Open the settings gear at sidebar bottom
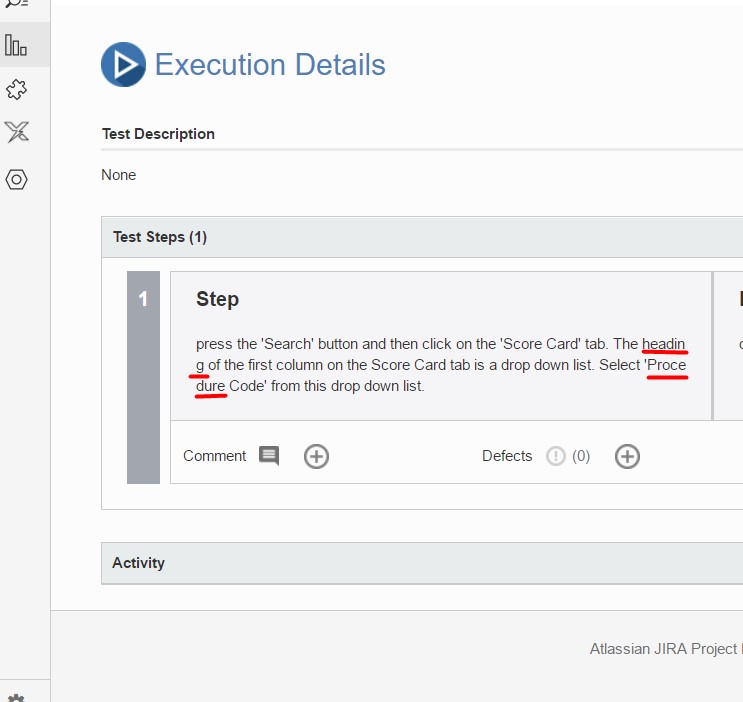 (17, 698)
